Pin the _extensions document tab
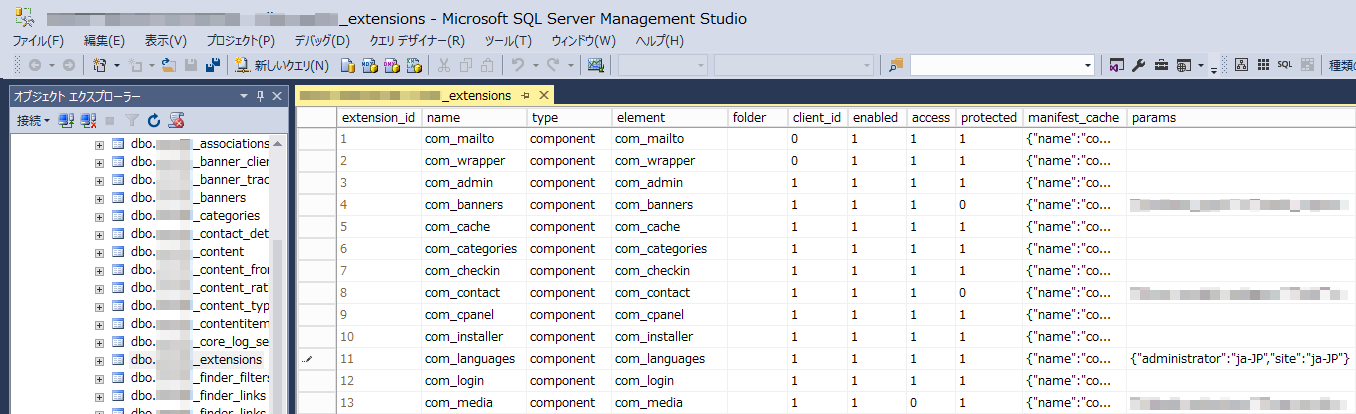Image resolution: width=1356 pixels, height=414 pixels. (x=524, y=96)
